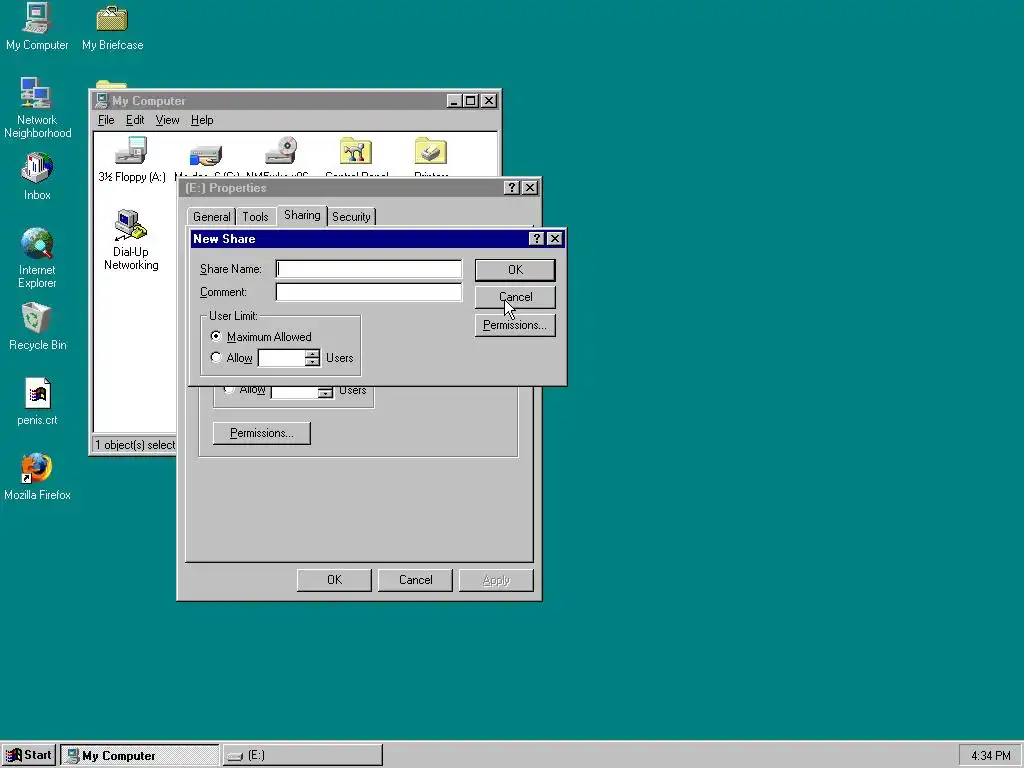Click the help question mark in (E:) Properties
Viewport: 1024px width, 768px height.
[x=511, y=188]
